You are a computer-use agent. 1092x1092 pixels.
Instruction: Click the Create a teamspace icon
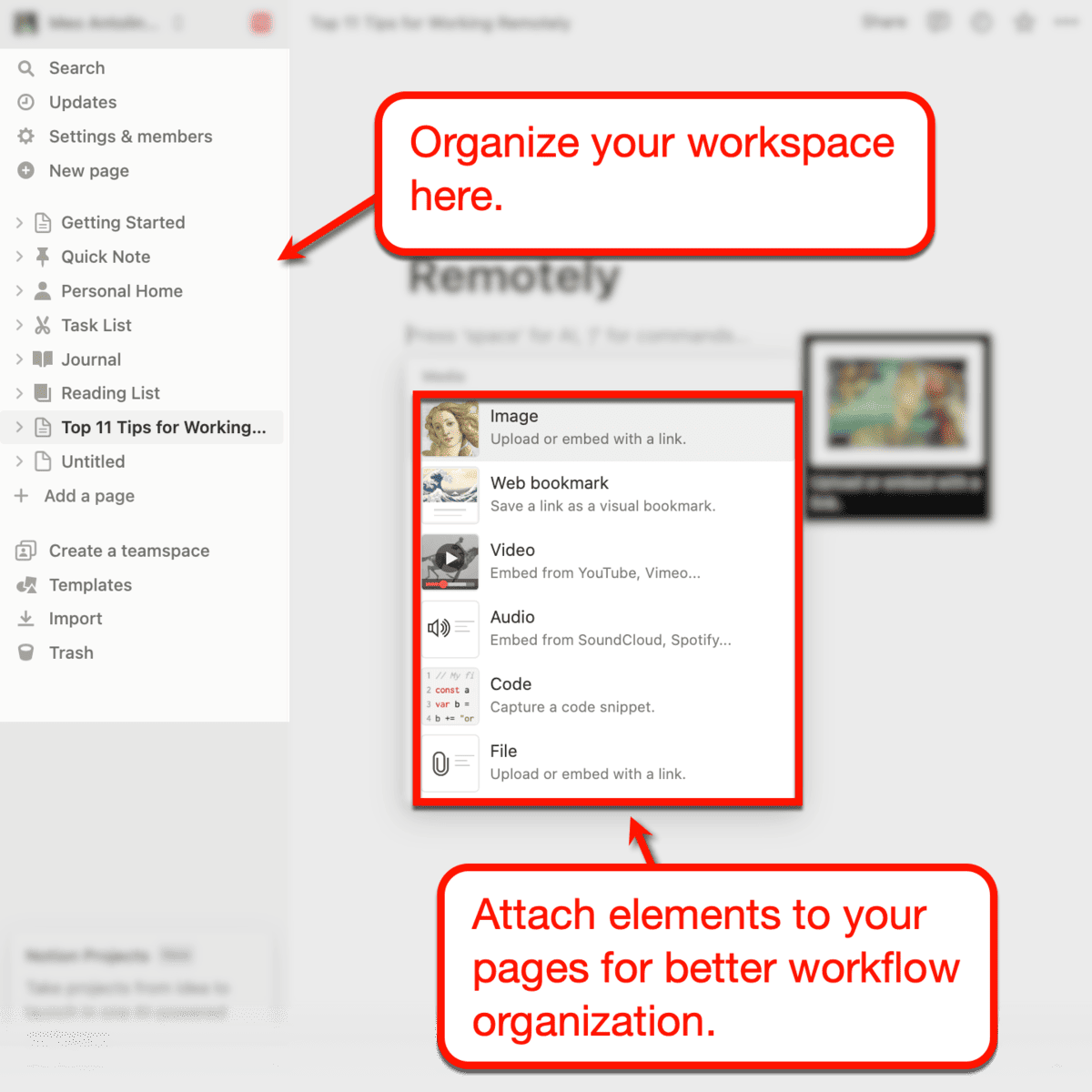point(26,551)
